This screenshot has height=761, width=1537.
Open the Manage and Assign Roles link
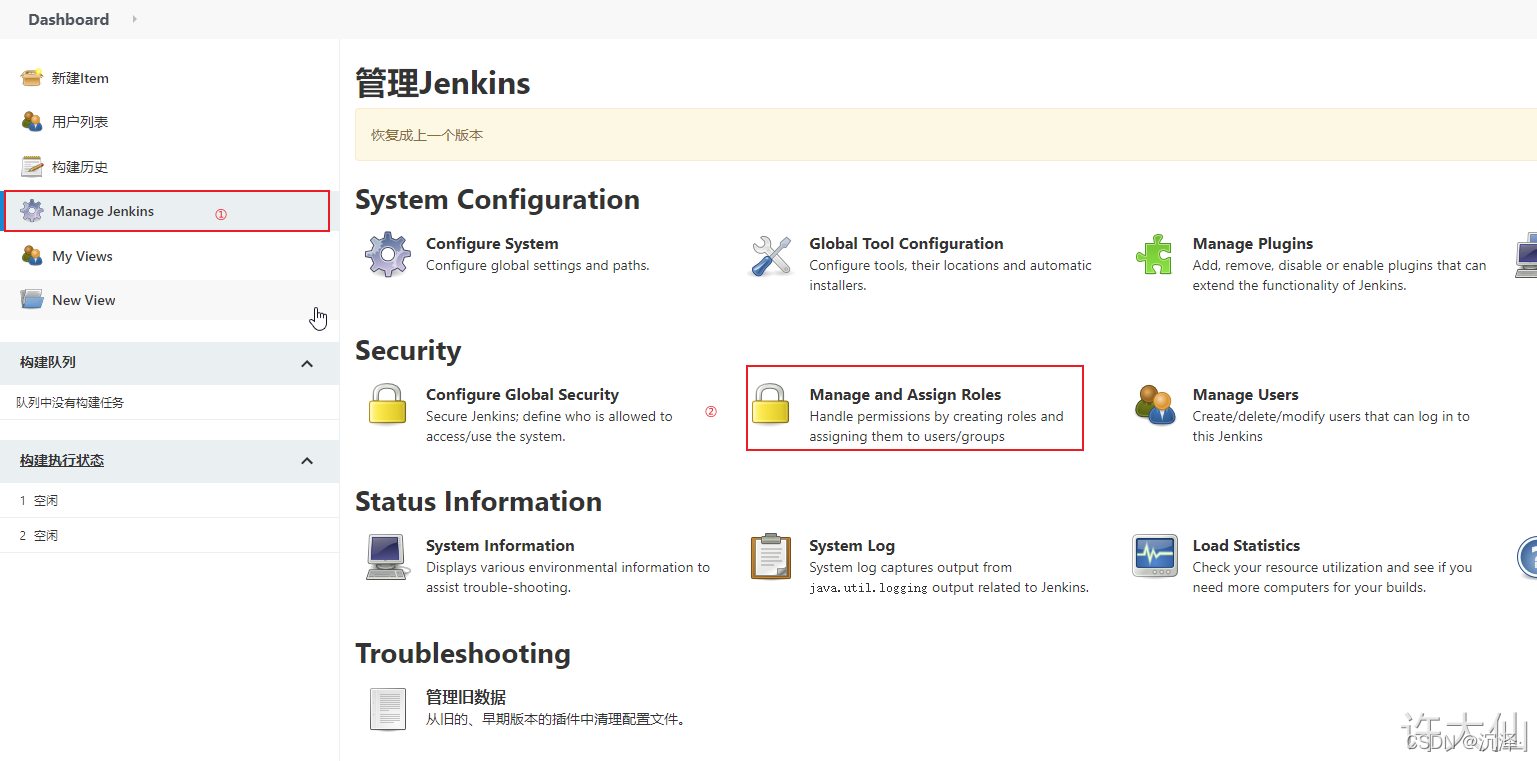coord(905,394)
